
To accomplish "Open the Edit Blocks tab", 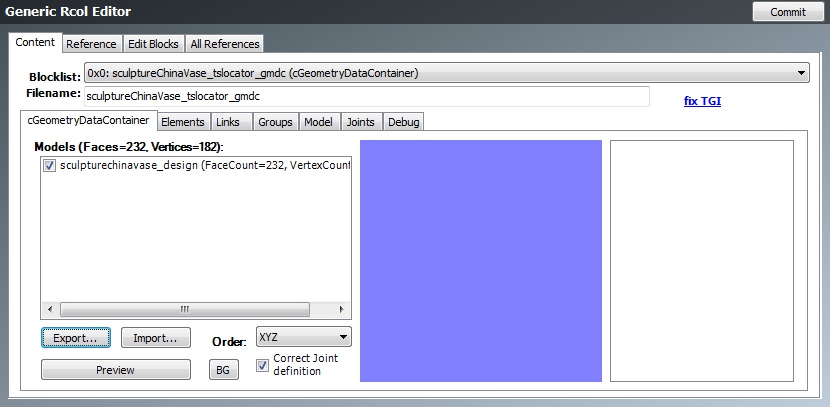I will [x=153, y=44].
